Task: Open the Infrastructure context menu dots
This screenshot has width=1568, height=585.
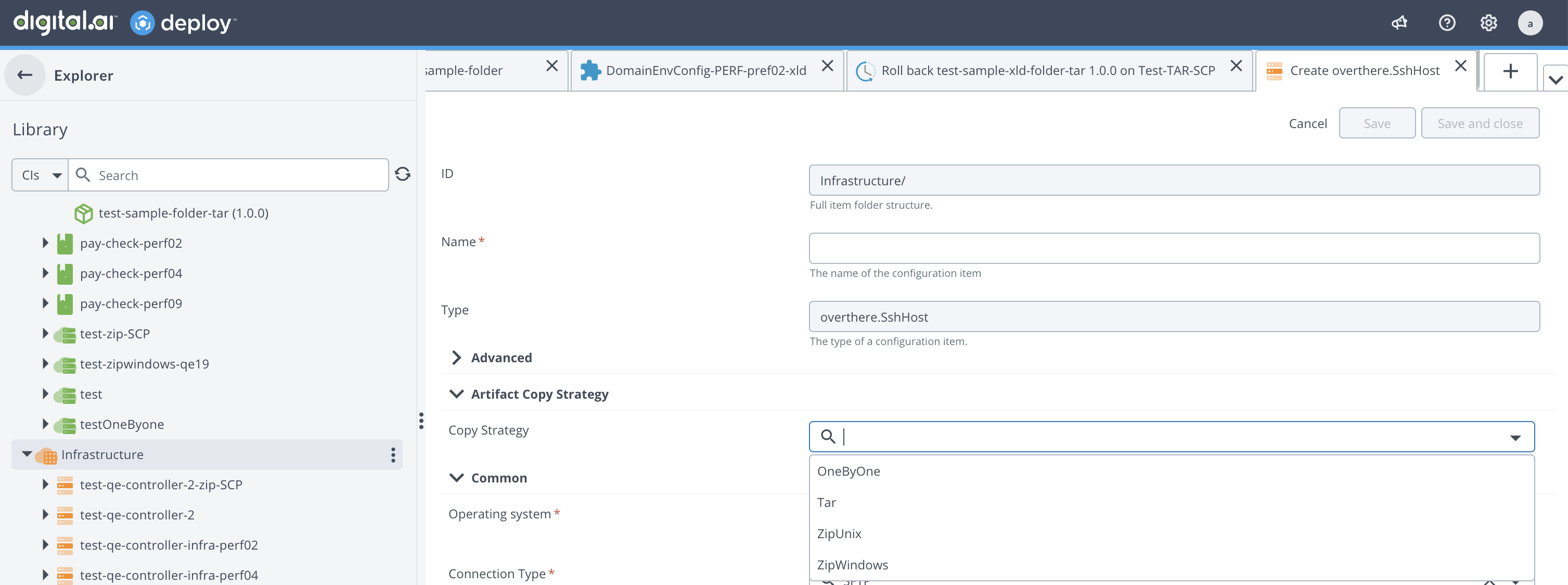Action: [393, 455]
